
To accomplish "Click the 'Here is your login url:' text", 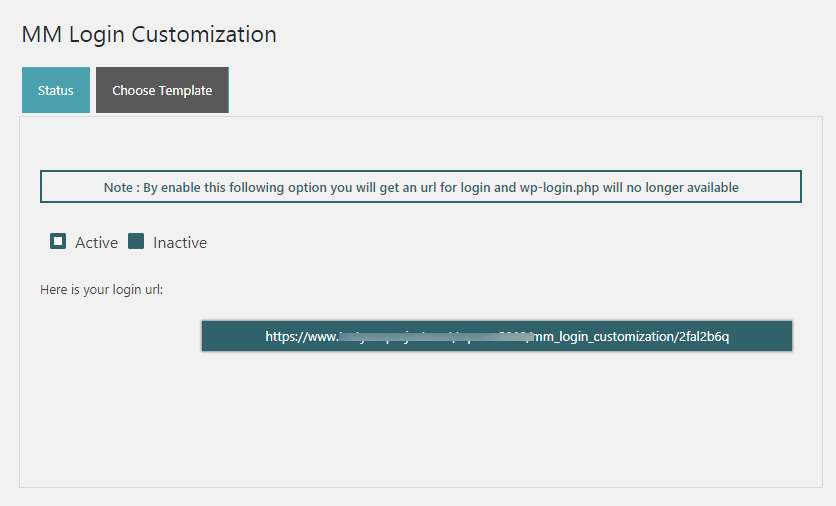I will pos(101,290).
